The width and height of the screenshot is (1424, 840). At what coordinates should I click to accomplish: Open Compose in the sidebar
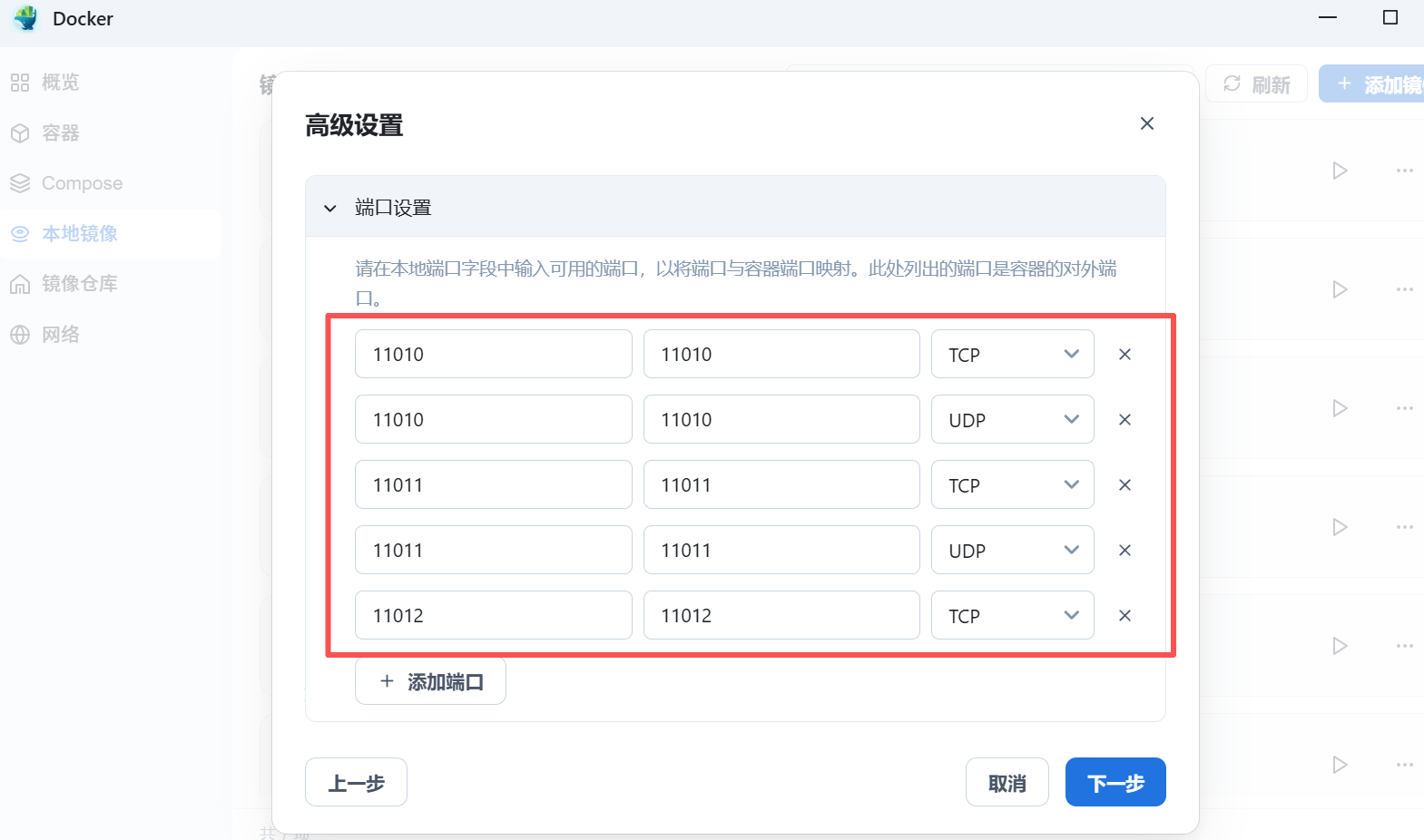(82, 183)
